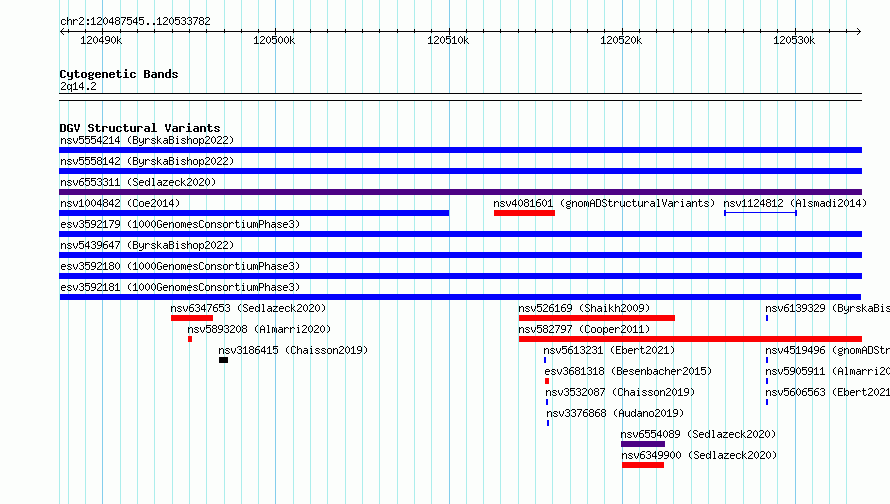
Task: Select the nsv6139329 variant label
Action: [x=828, y=308]
